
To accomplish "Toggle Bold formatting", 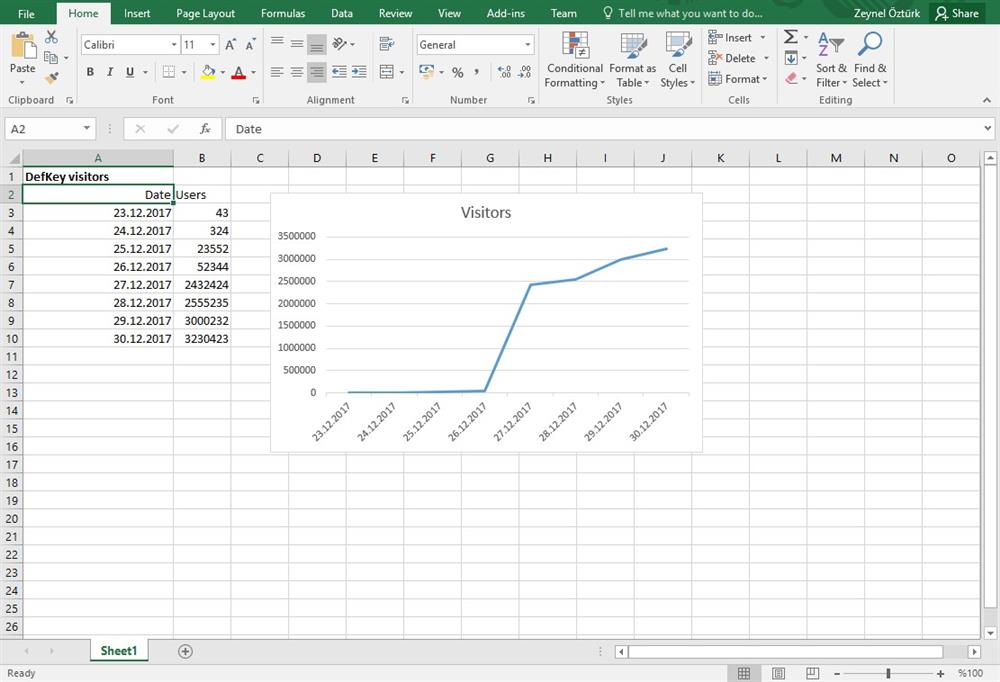I will [90, 72].
